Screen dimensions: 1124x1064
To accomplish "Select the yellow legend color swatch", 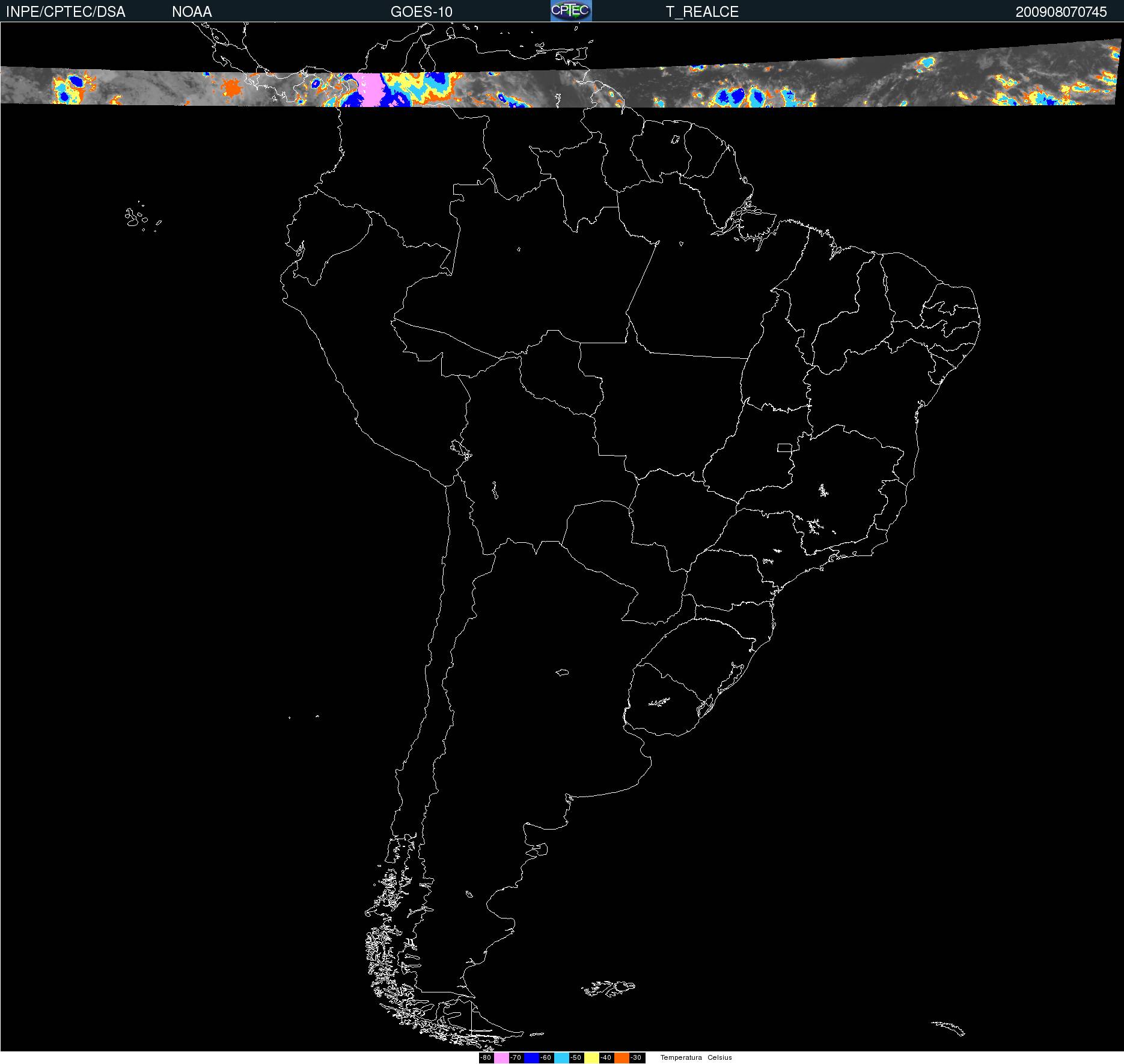I will tap(591, 1058).
